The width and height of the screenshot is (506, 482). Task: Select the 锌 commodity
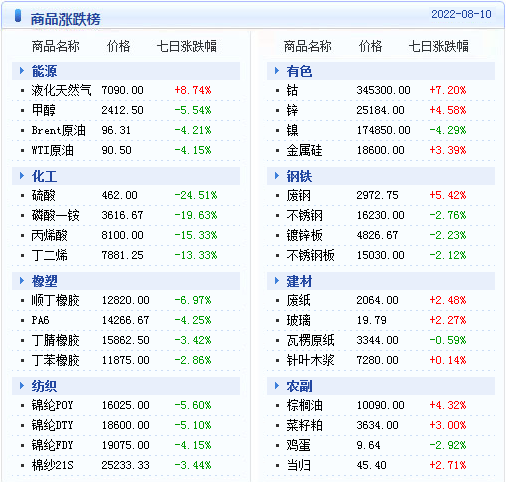tap(292, 110)
